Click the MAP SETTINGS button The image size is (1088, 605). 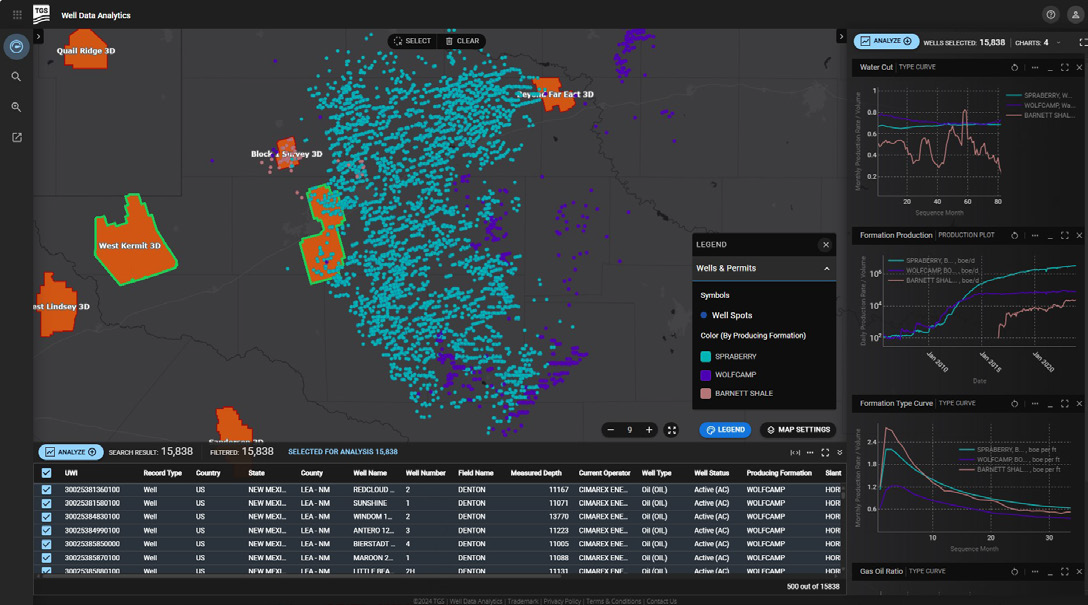coord(798,429)
